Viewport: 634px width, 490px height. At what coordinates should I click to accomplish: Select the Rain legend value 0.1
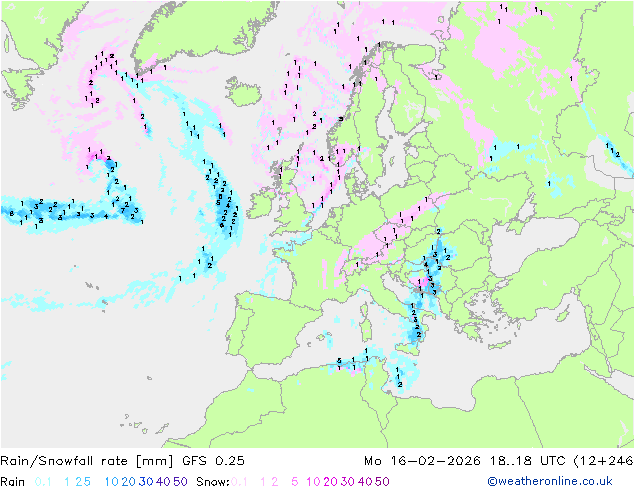tap(43, 482)
